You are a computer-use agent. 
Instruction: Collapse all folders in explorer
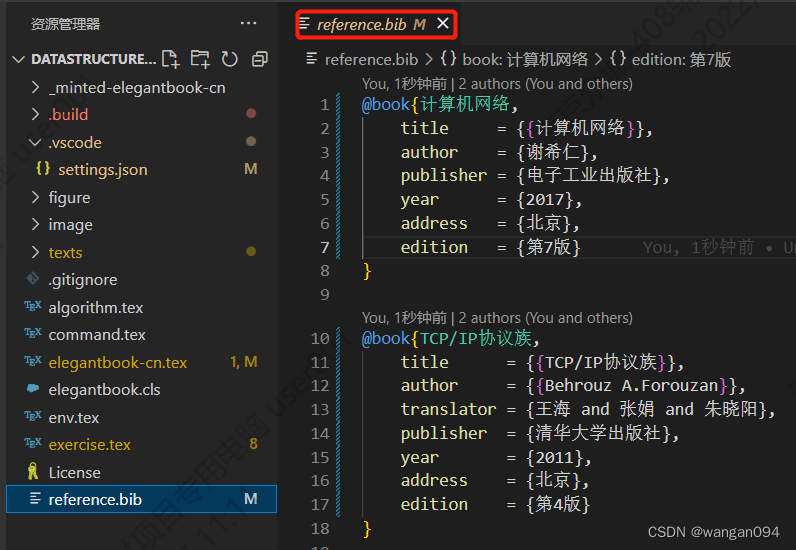(259, 59)
